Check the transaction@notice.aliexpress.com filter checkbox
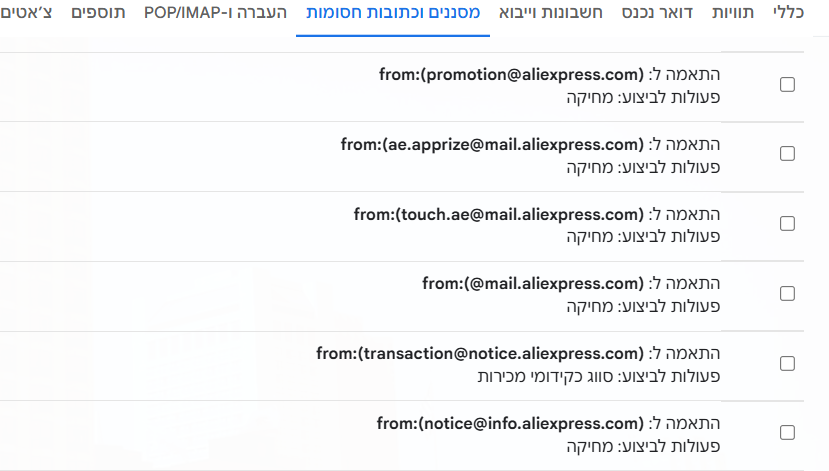Screen dimensions: 829x471 point(787,363)
